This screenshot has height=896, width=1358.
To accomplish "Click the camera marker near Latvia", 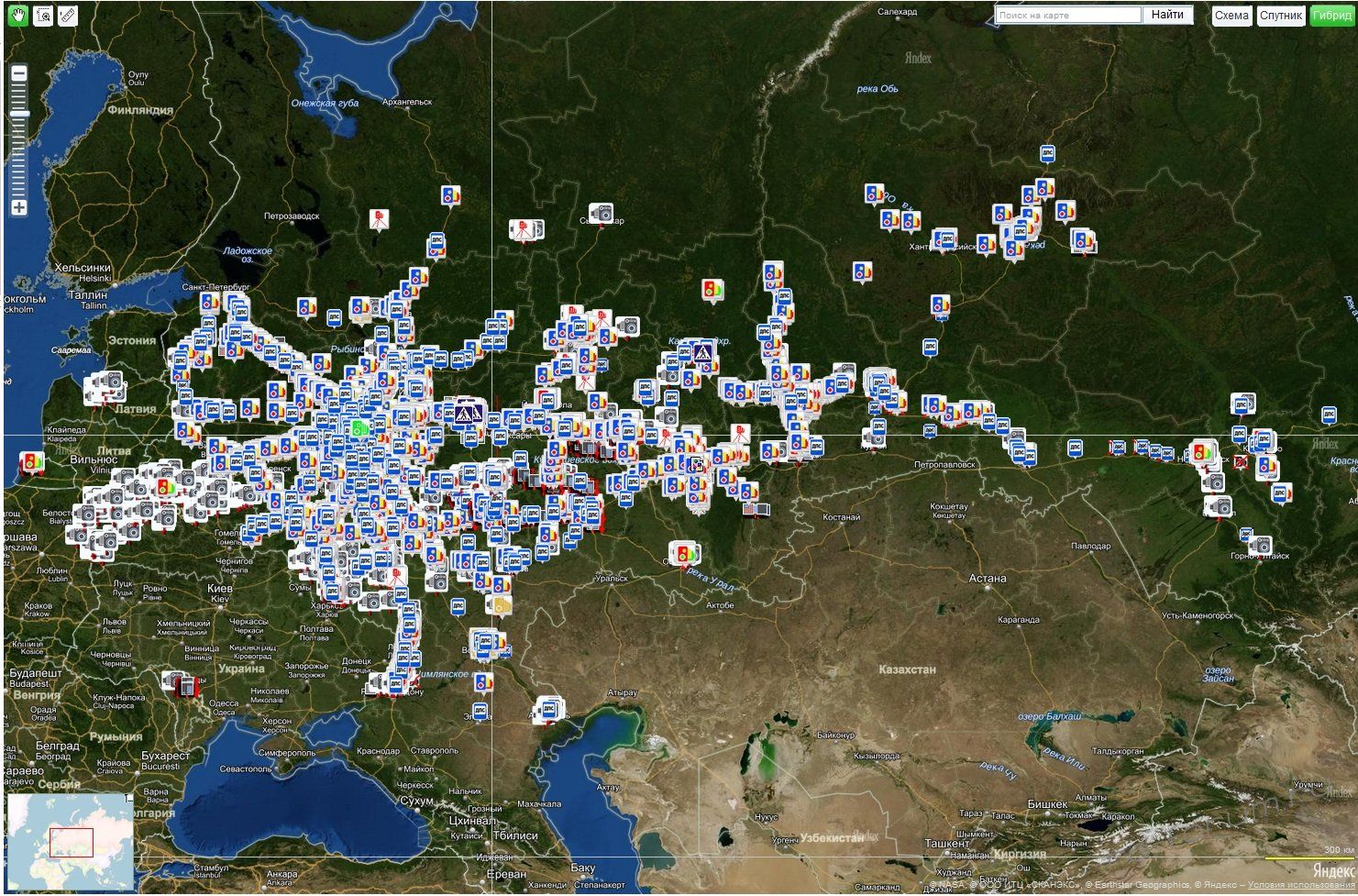I will click(x=105, y=386).
